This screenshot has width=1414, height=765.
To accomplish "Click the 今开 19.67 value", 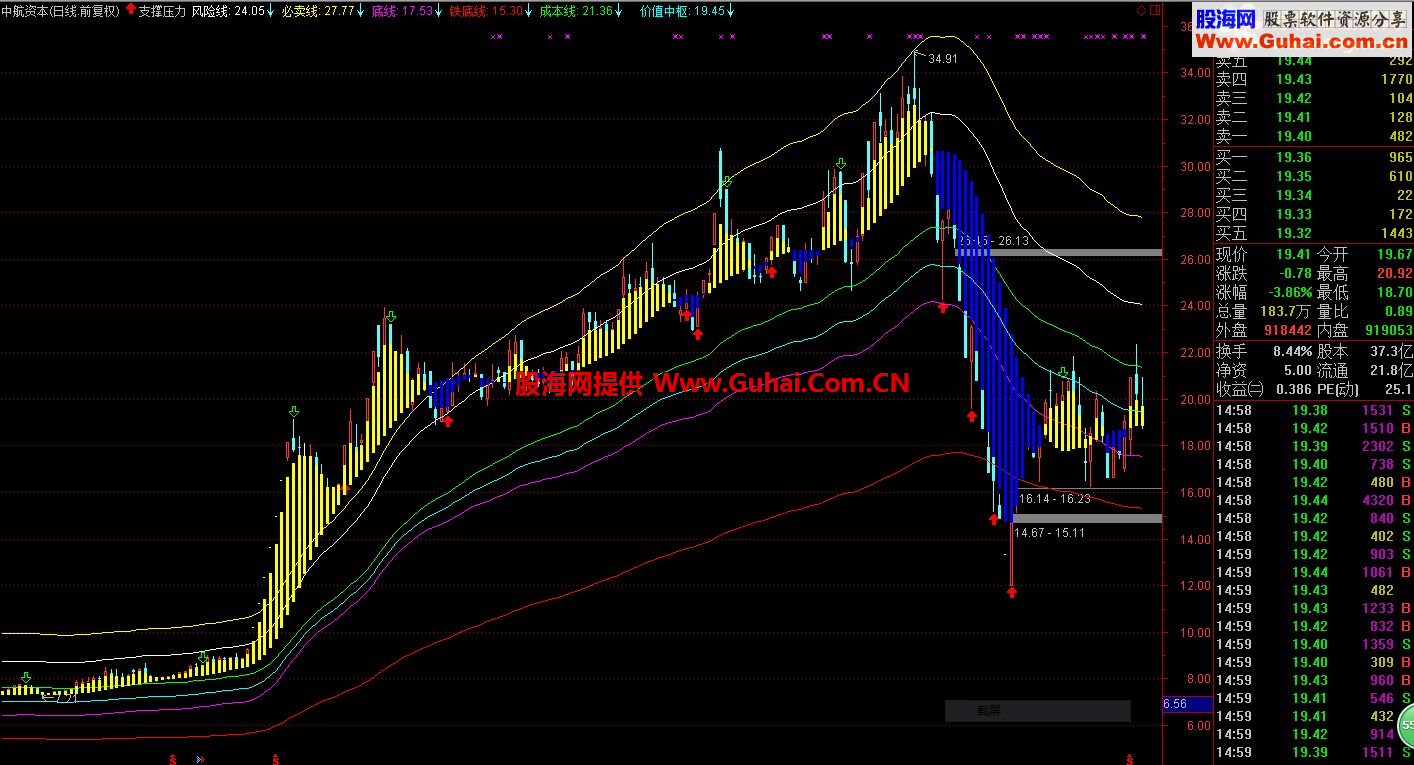I will coord(1394,254).
